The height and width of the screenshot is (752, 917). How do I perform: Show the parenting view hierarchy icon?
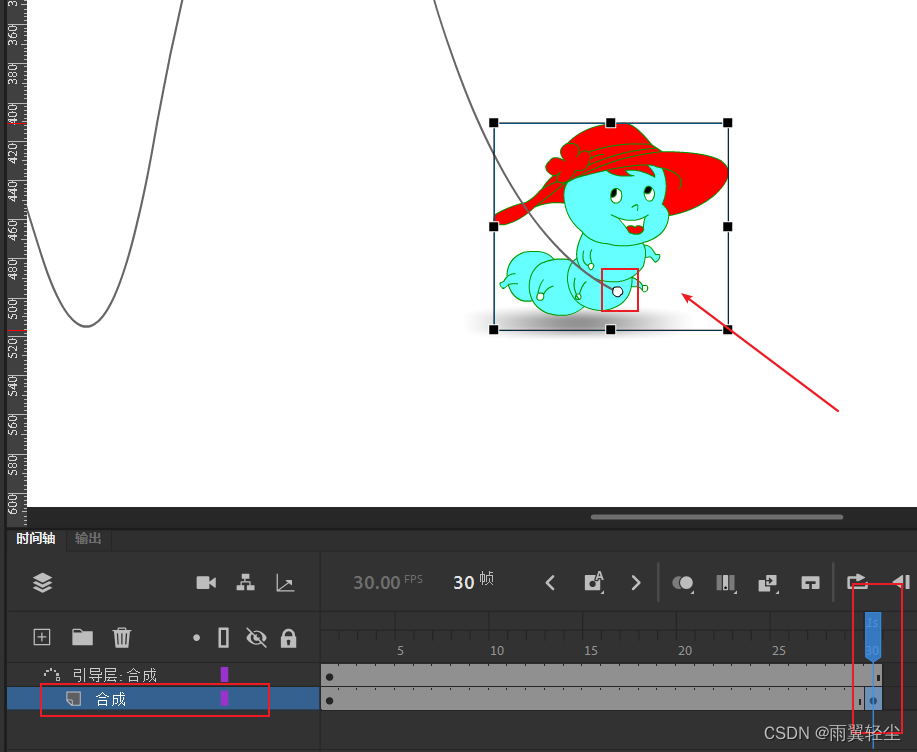[246, 582]
